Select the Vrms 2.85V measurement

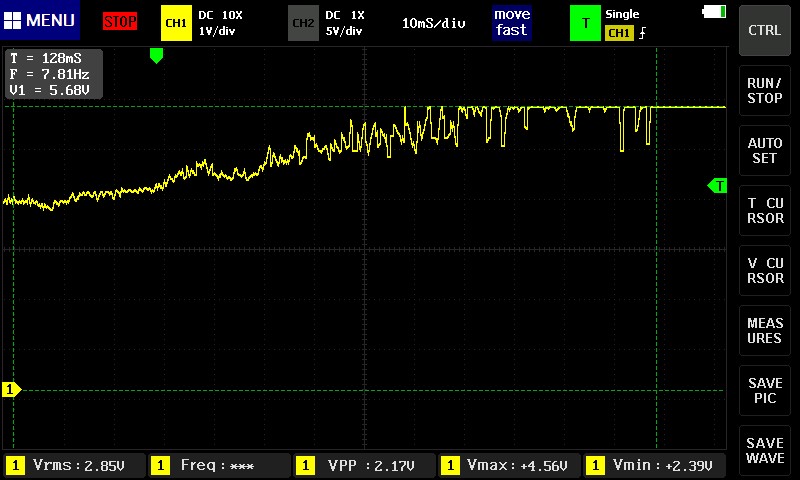point(75,465)
